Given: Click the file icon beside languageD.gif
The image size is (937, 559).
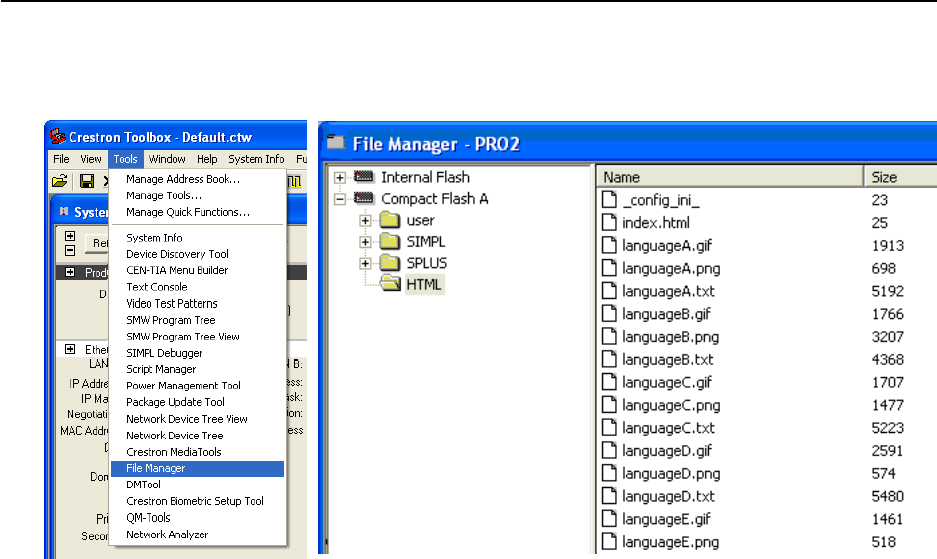Looking at the screenshot, I should pyautogui.click(x=609, y=450).
